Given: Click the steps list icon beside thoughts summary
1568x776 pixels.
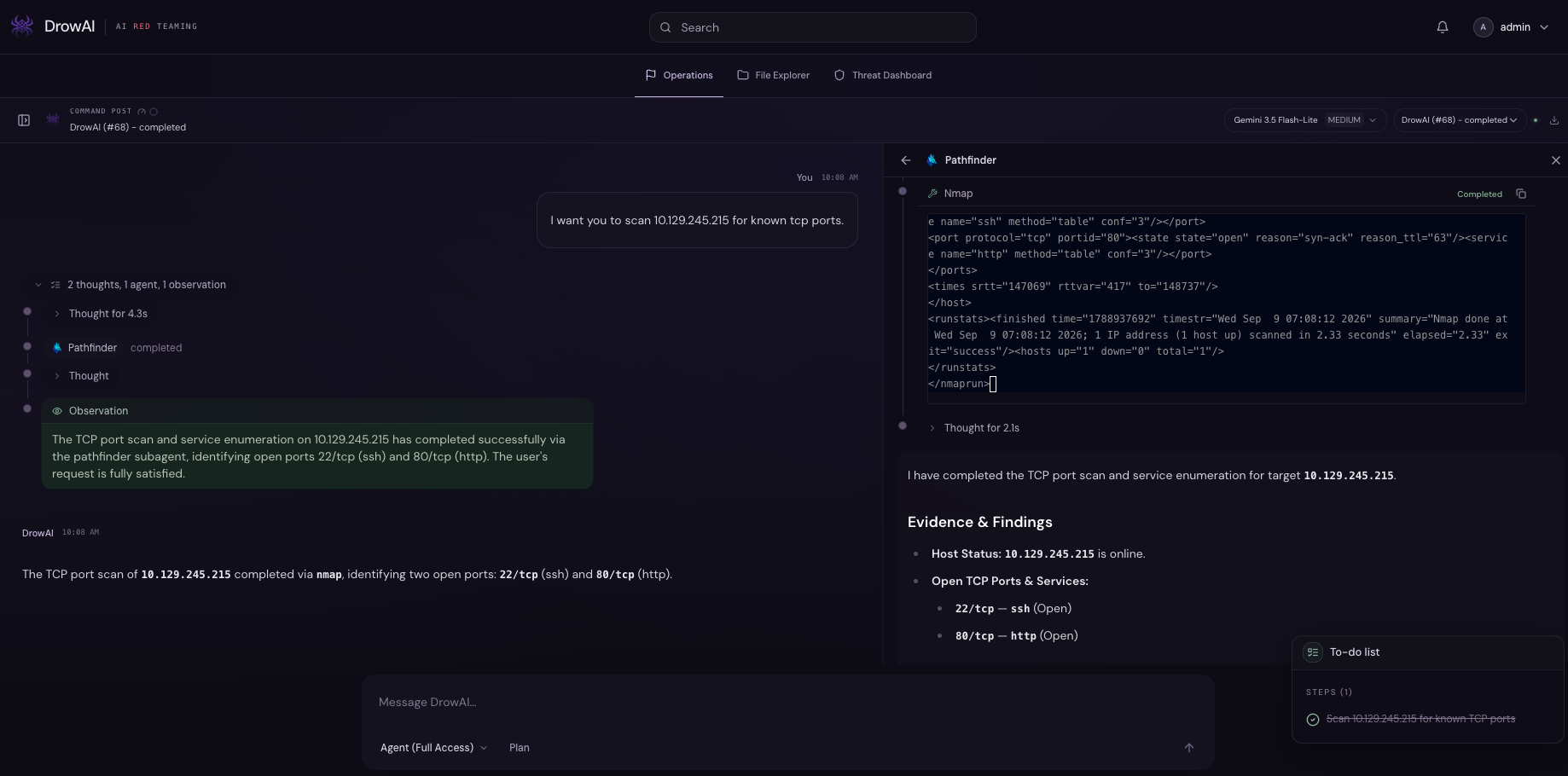Looking at the screenshot, I should [55, 285].
